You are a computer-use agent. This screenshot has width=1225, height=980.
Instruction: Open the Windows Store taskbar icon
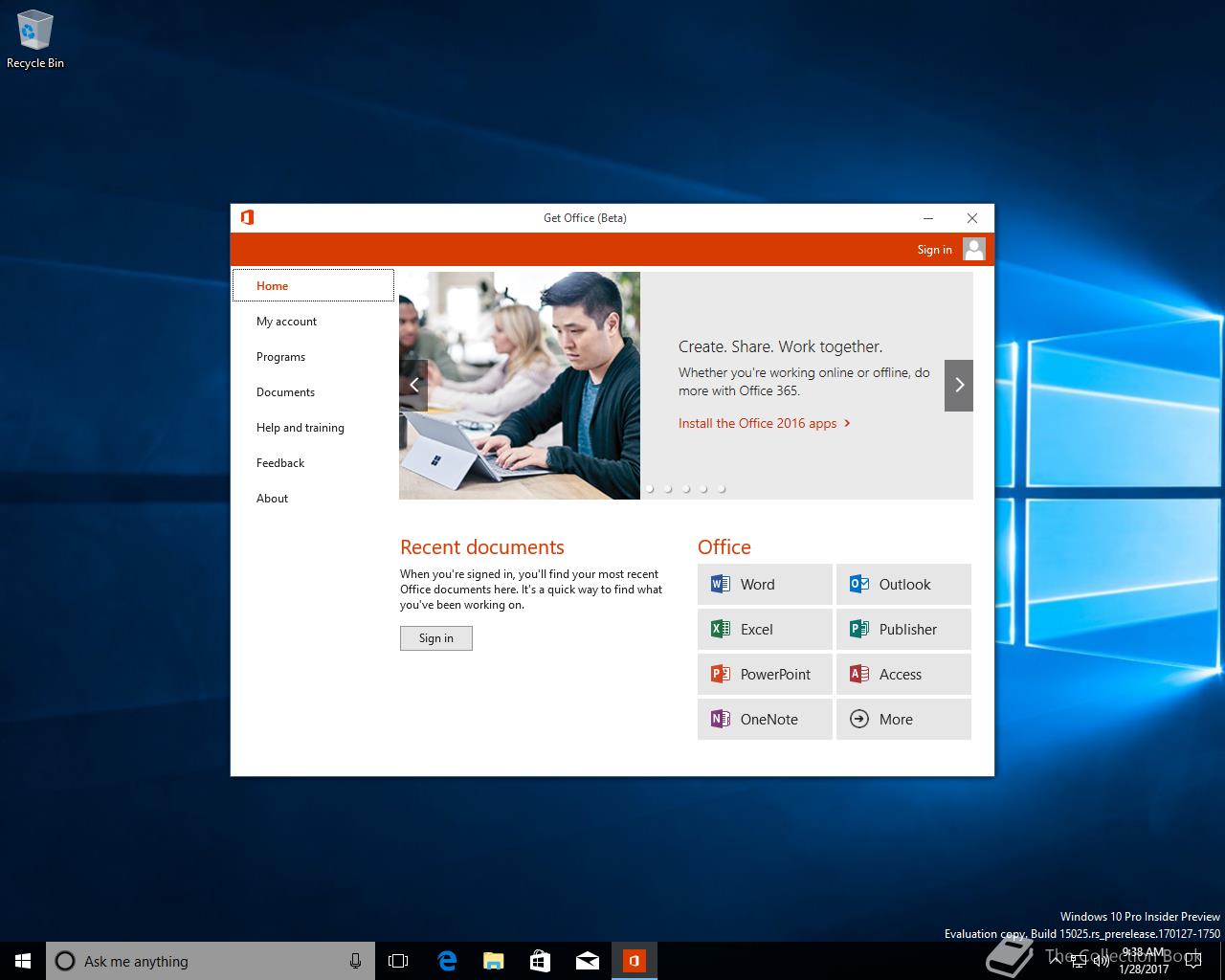[540, 961]
